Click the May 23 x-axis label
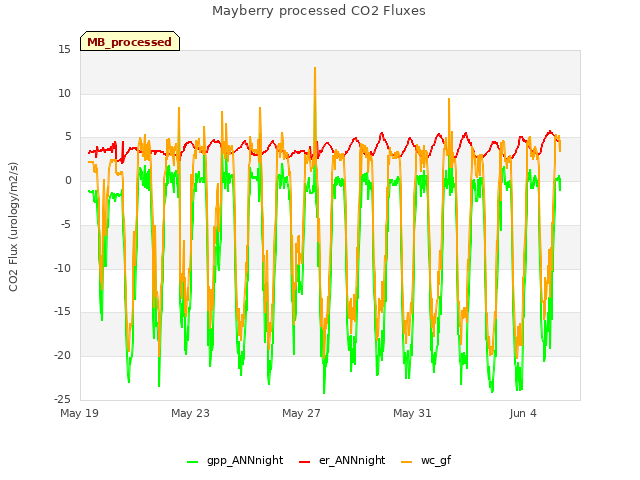The image size is (640, 480). pyautogui.click(x=190, y=413)
